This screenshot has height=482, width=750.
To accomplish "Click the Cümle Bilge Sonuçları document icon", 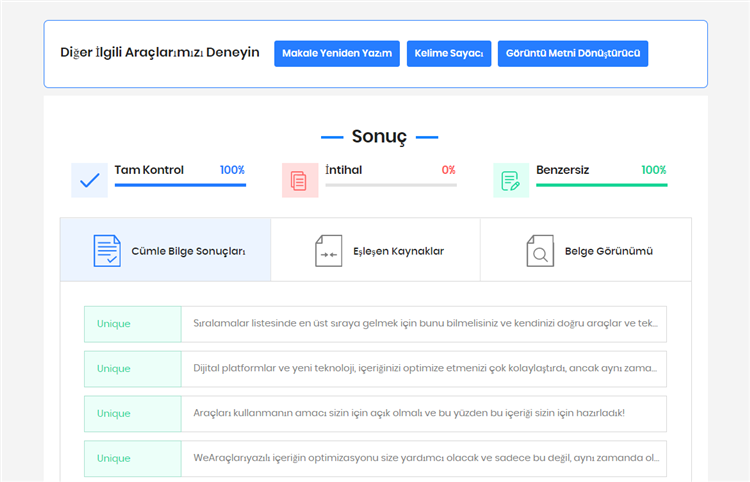I will (x=107, y=251).
